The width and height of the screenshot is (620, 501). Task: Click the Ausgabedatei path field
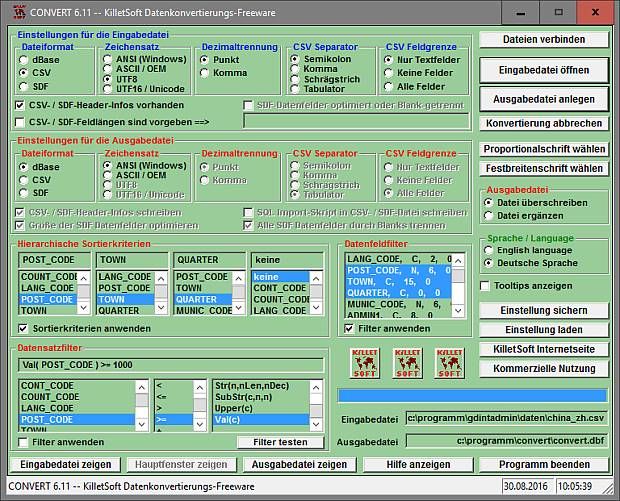tap(507, 441)
